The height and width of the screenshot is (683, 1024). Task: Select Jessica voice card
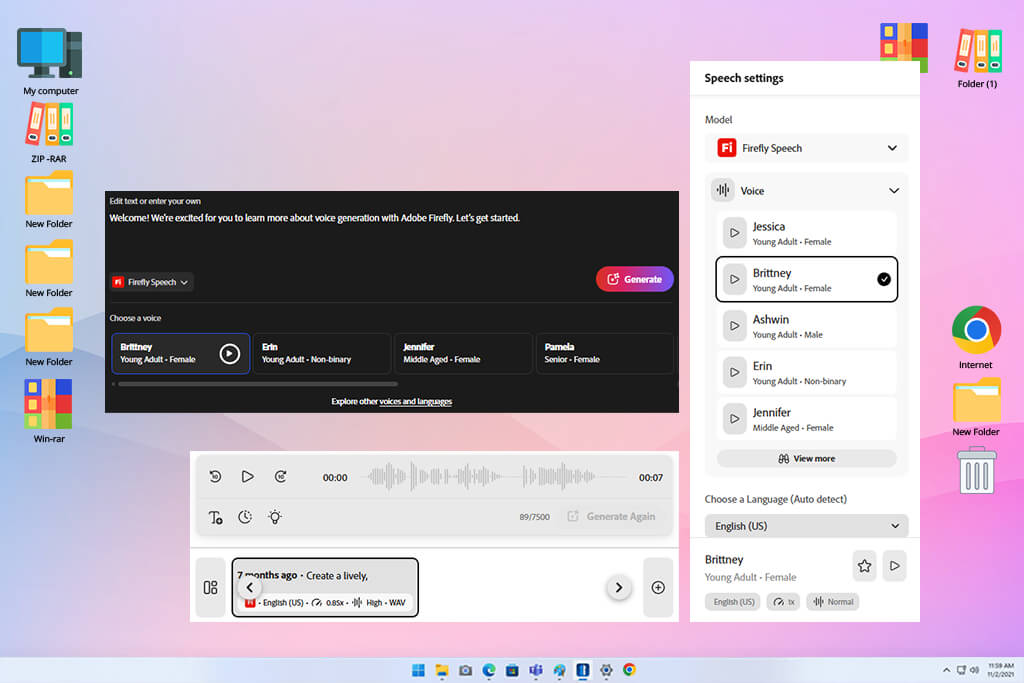pos(807,233)
